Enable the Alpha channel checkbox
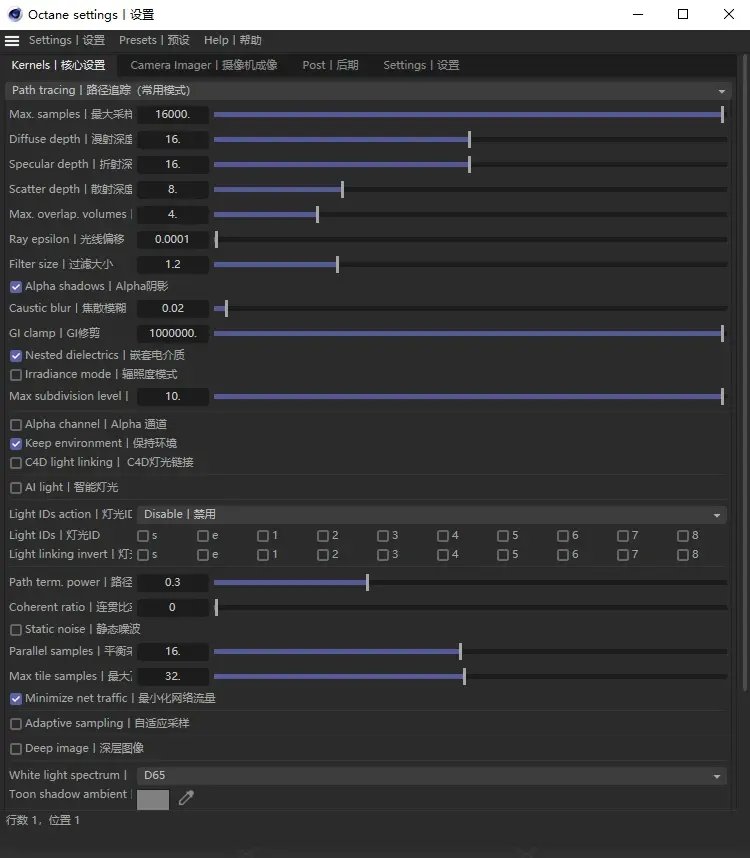The height and width of the screenshot is (858, 750). coord(15,424)
